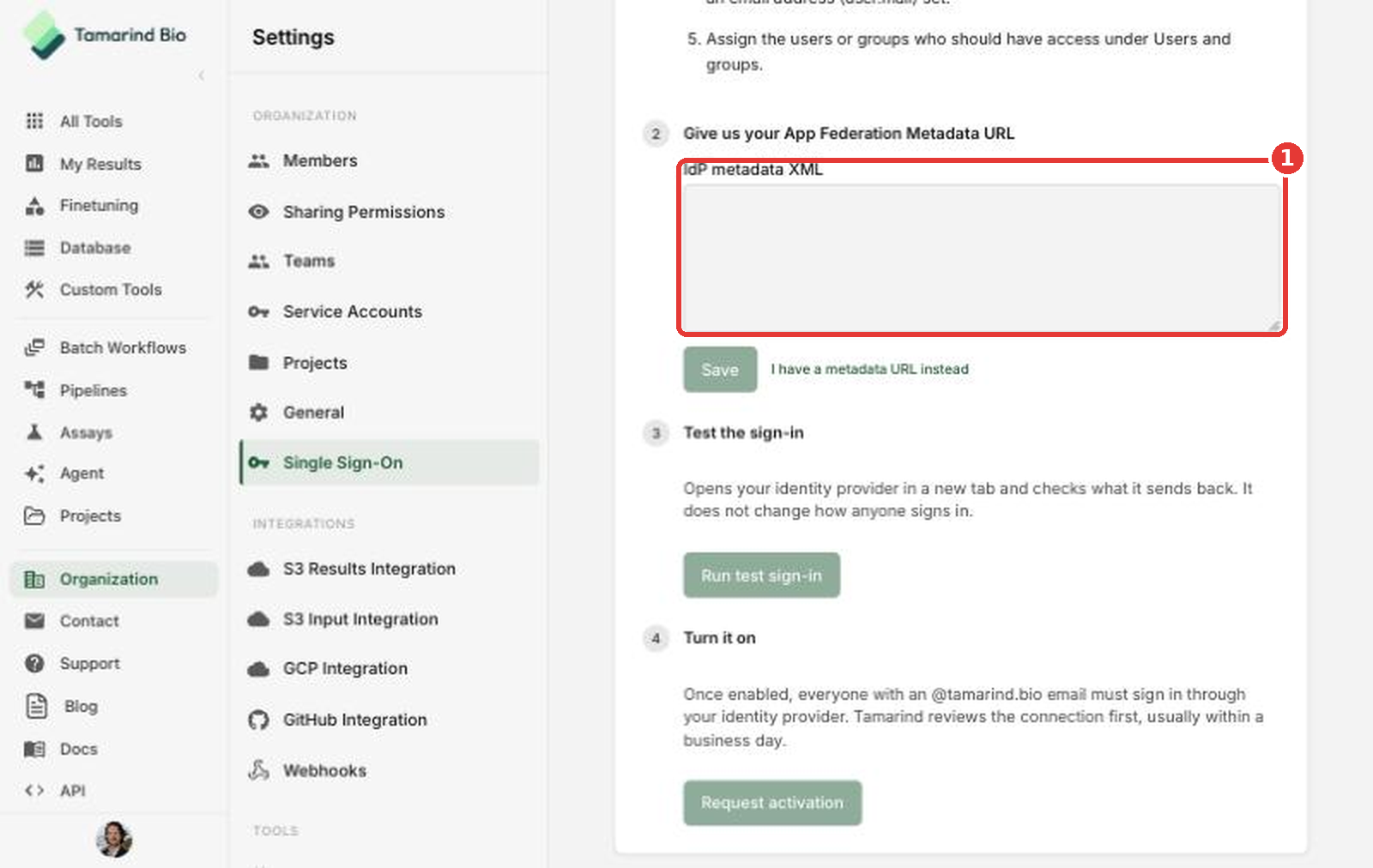
Task: Select Single Sign-On settings
Action: [x=390, y=462]
